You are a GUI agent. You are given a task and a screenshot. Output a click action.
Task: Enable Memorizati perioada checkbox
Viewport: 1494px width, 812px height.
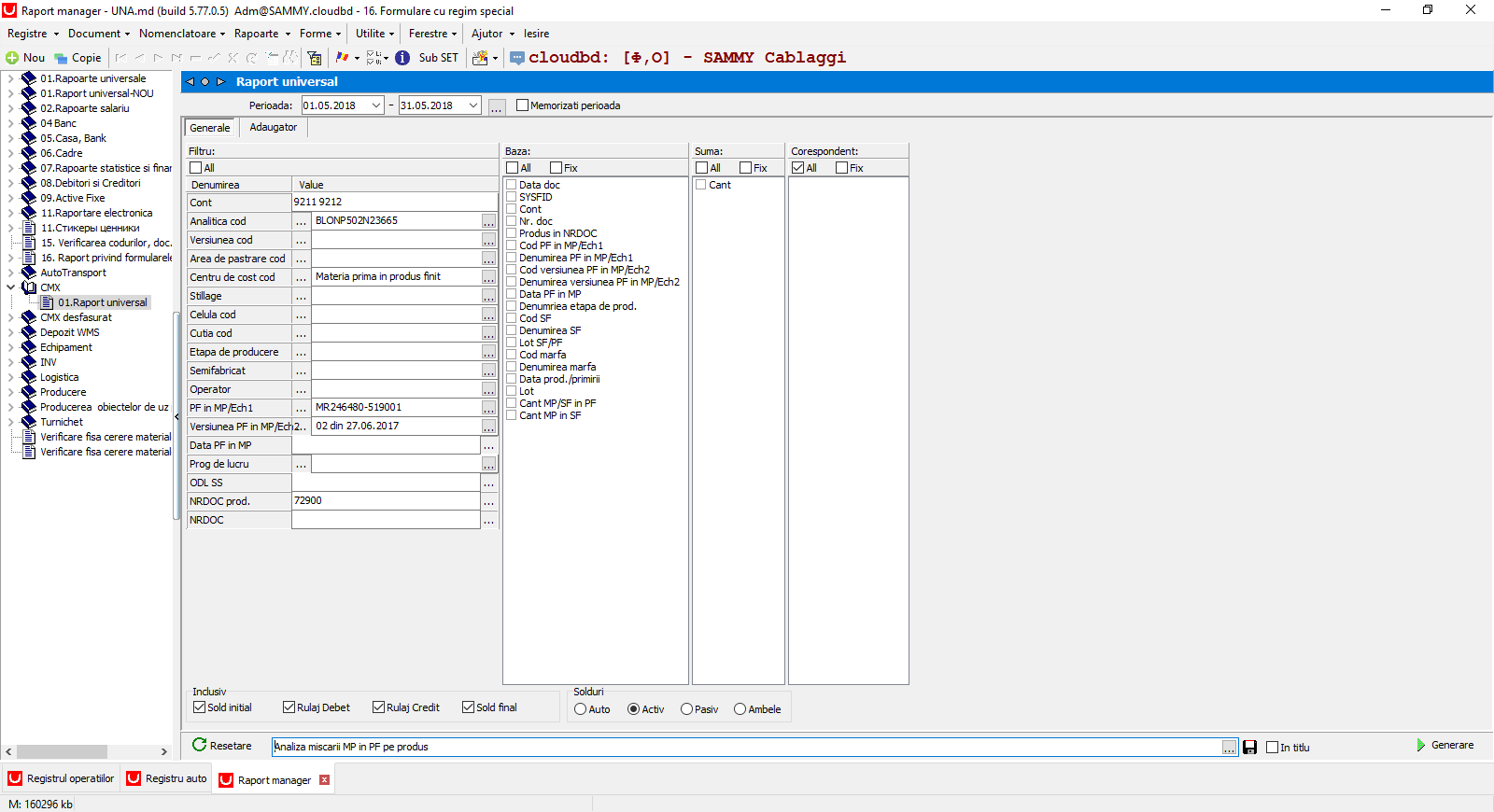pos(522,105)
